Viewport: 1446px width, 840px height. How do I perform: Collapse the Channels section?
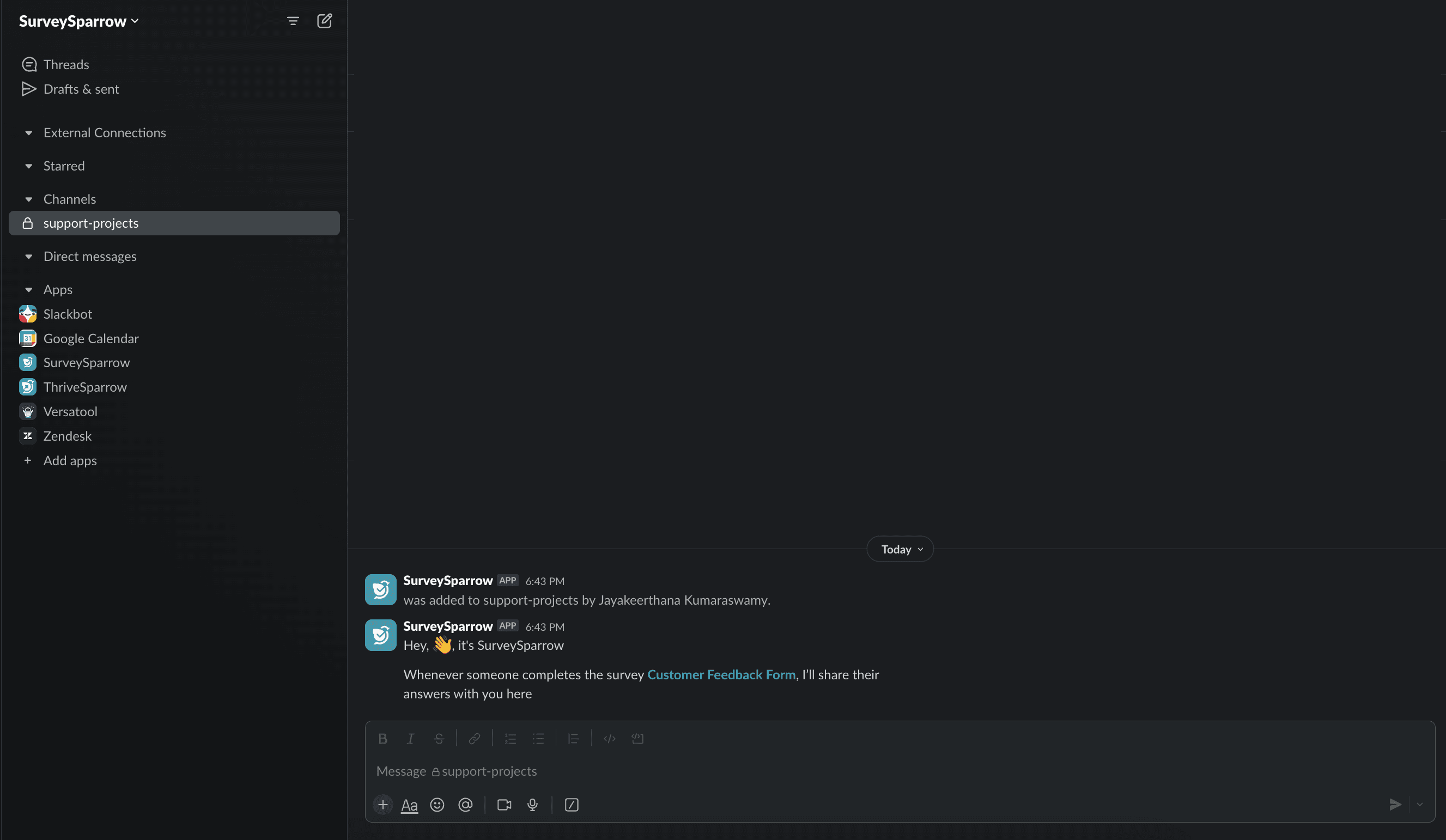(x=29, y=198)
